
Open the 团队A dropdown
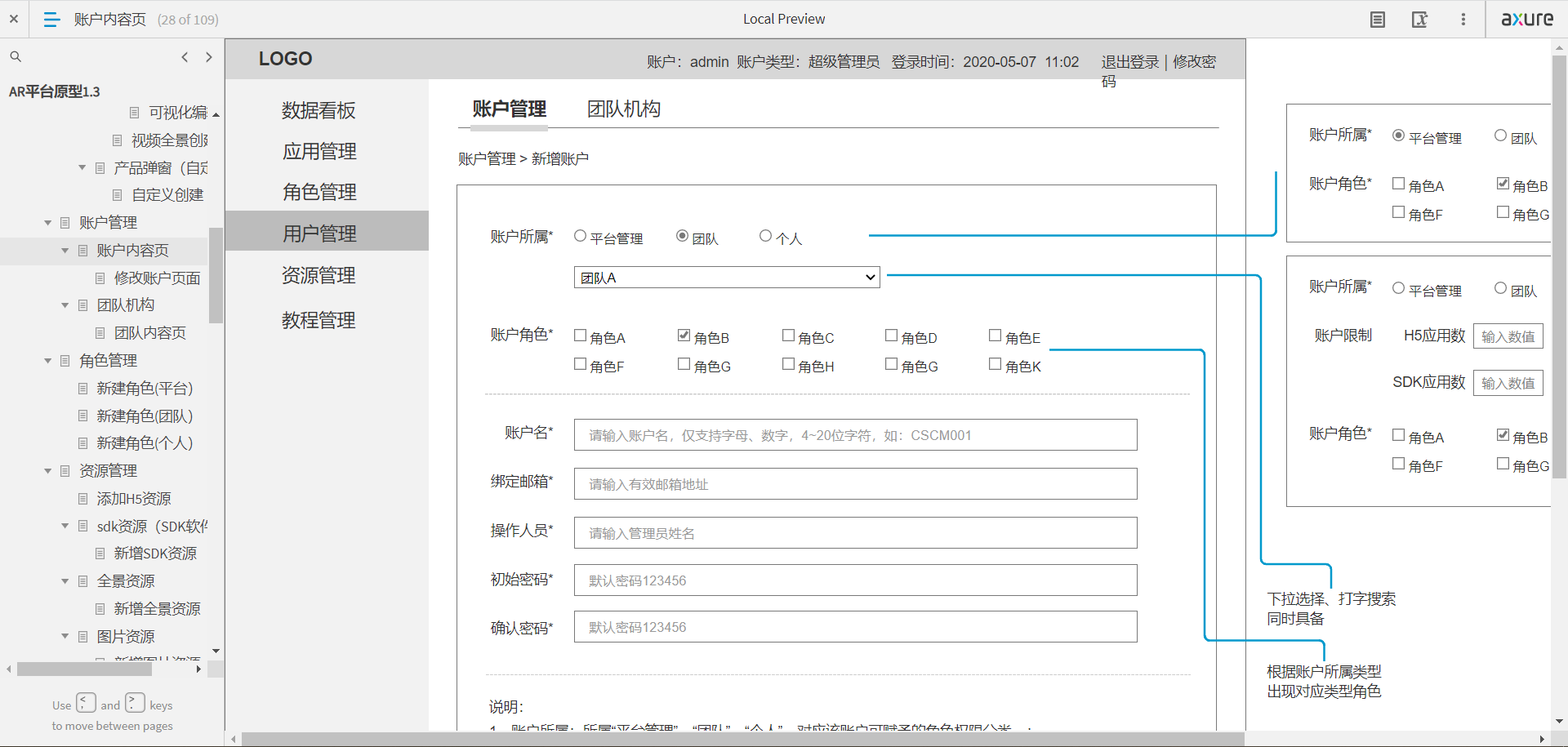(x=727, y=278)
